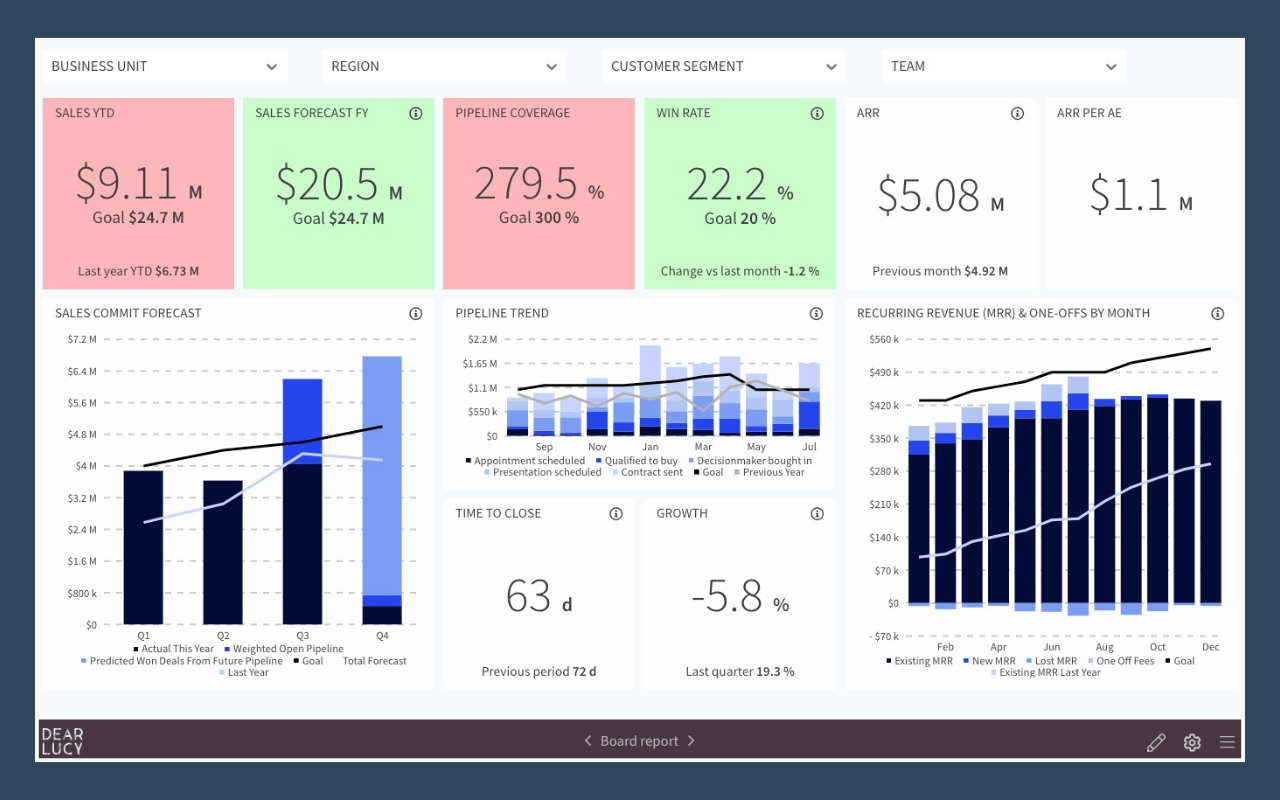1280x800 pixels.
Task: Open the edit pencil icon in bottom bar
Action: (x=1156, y=741)
